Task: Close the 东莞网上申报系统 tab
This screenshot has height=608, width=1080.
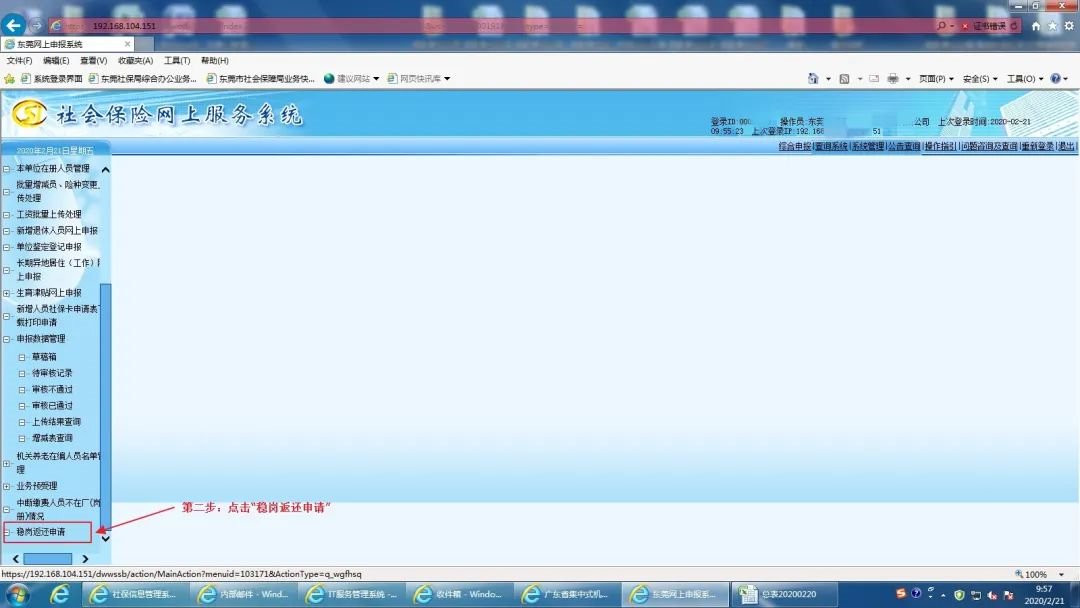Action: [x=127, y=44]
